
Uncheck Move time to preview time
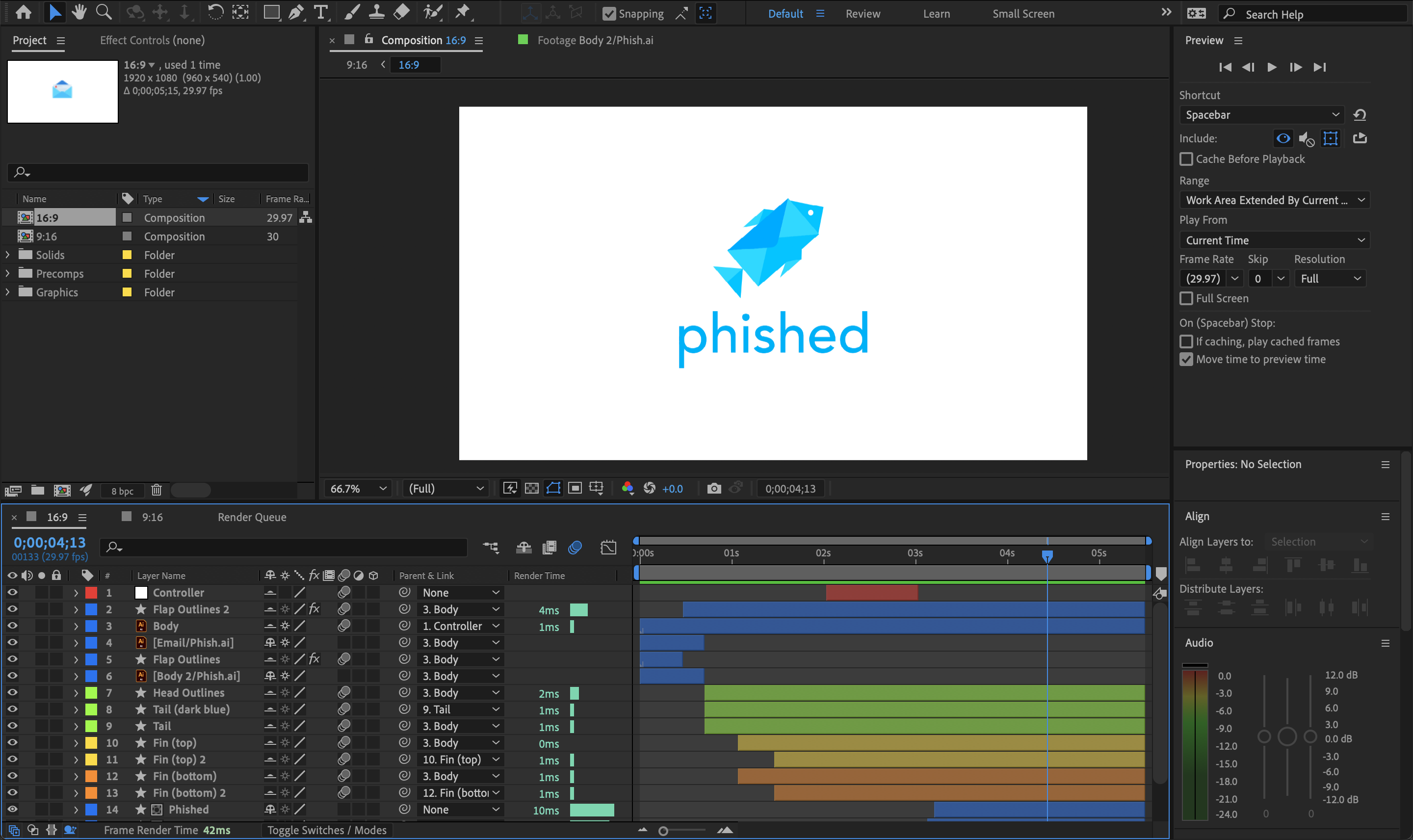[1186, 360]
